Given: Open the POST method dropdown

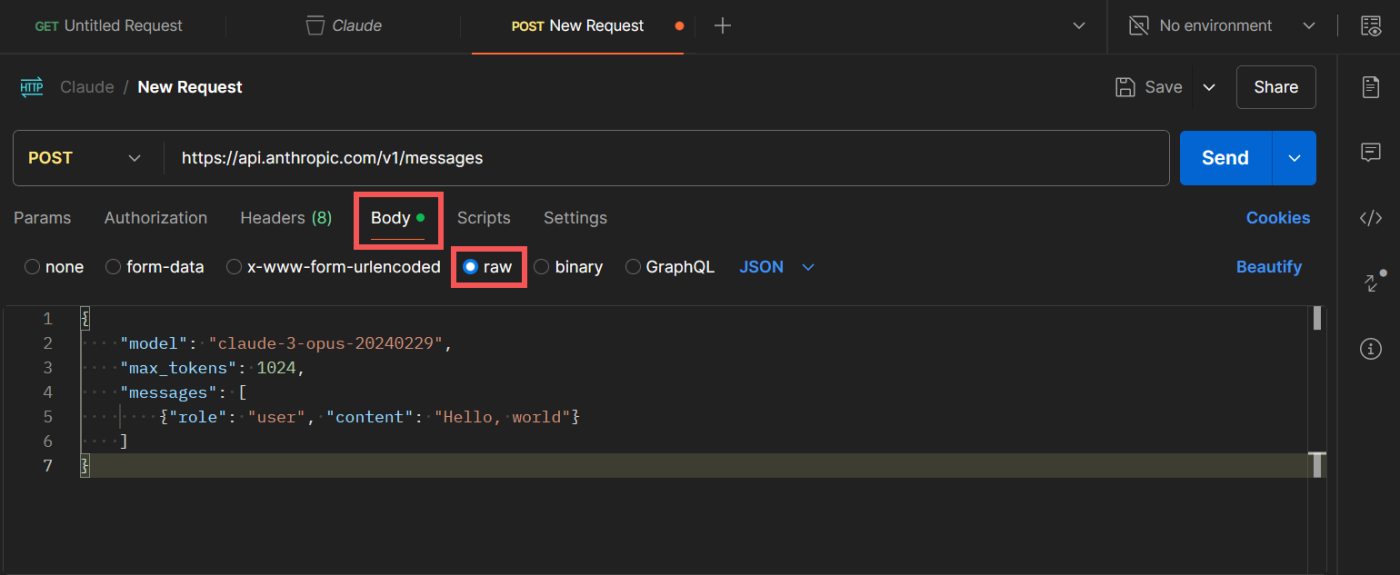Looking at the screenshot, I should [86, 158].
